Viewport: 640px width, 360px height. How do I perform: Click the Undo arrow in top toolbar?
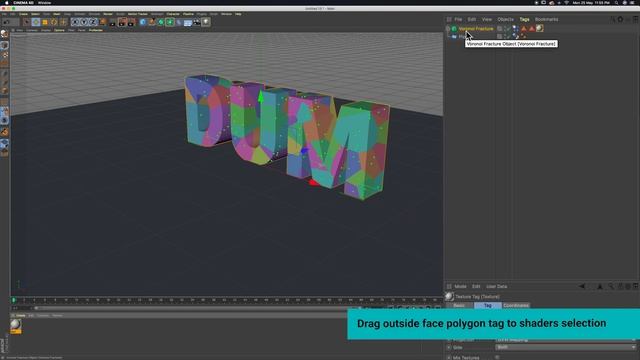click(x=7, y=22)
